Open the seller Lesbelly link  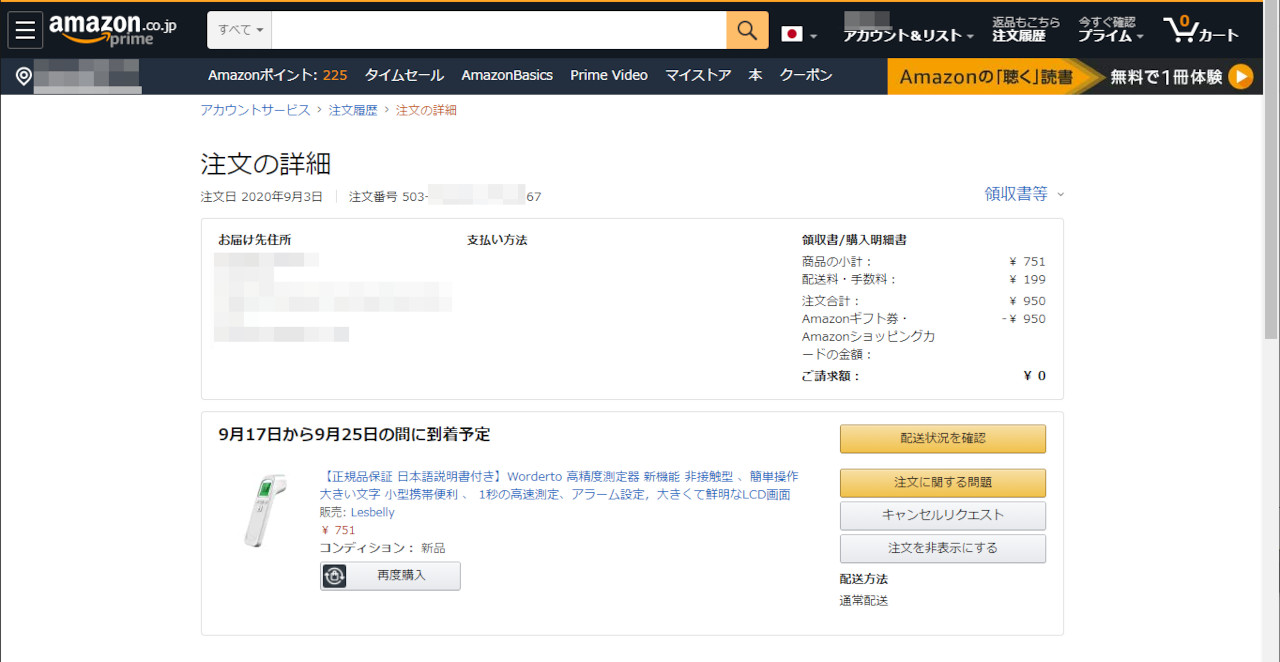373,512
